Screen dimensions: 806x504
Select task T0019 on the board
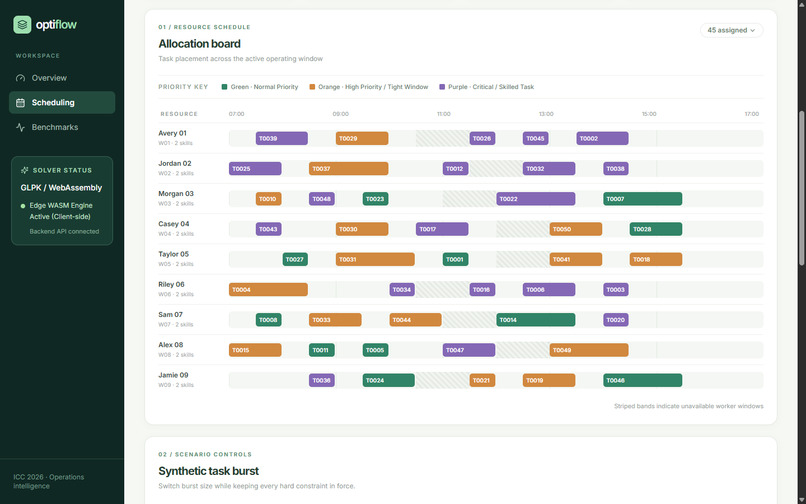click(549, 381)
